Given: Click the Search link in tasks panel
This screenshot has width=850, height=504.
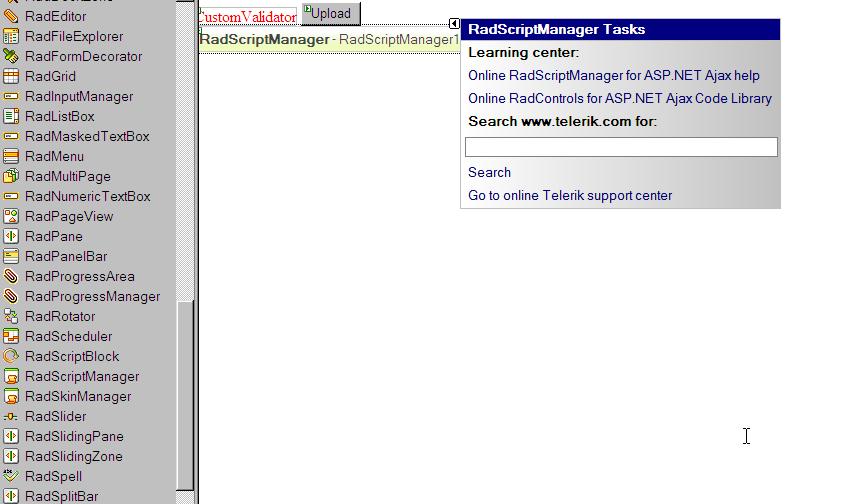Looking at the screenshot, I should pyautogui.click(x=490, y=172).
